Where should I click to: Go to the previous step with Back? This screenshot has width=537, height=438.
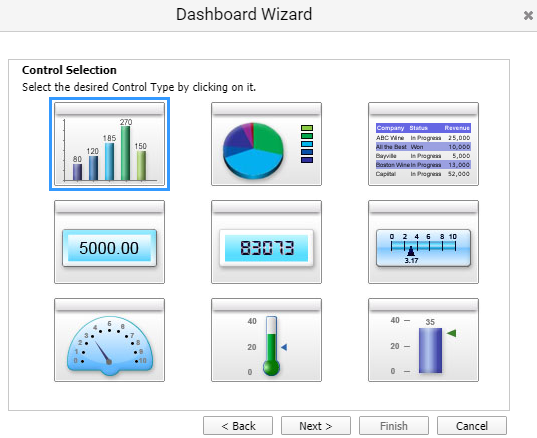pos(238,426)
